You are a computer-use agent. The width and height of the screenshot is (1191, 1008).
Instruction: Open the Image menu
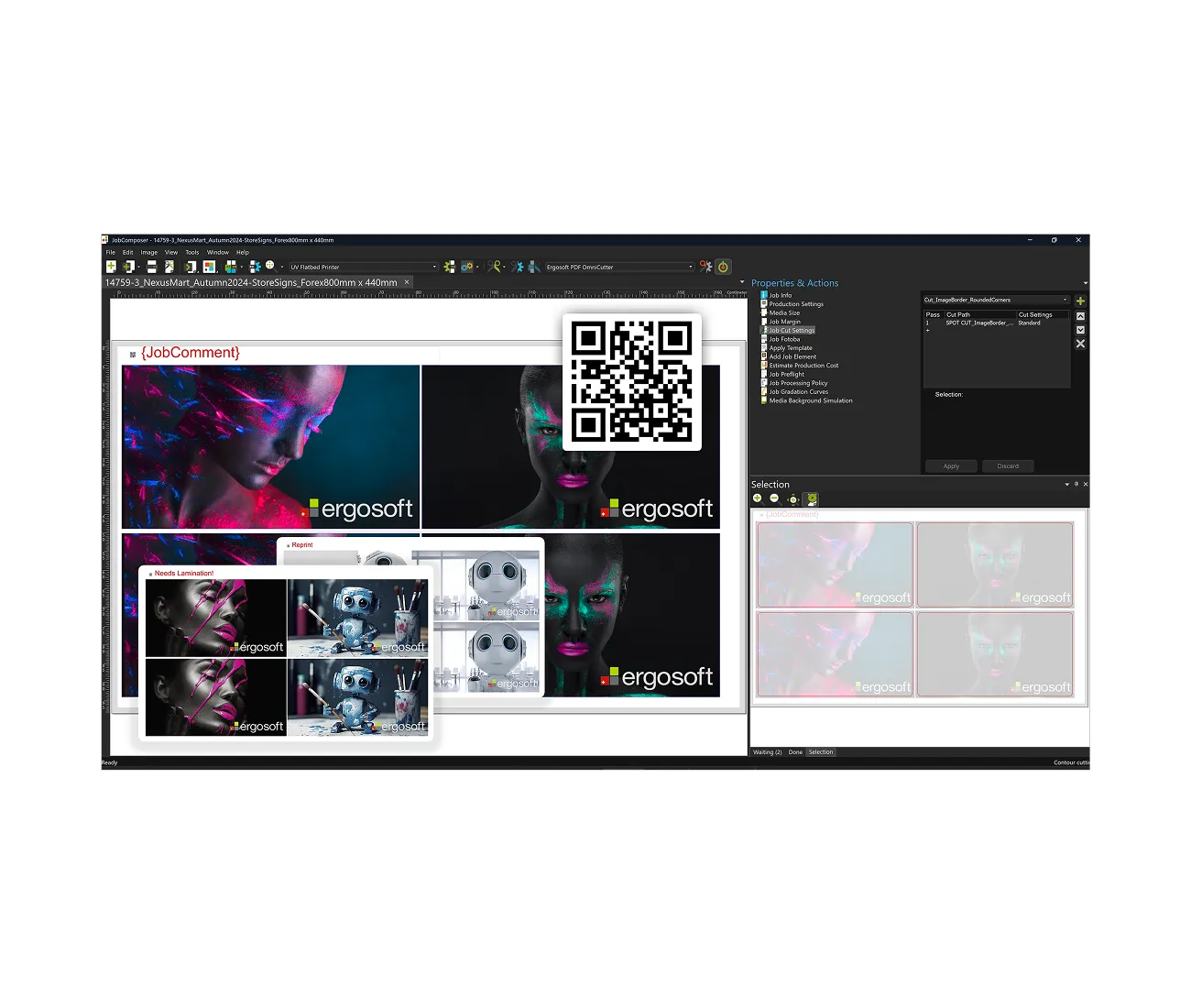[x=149, y=252]
